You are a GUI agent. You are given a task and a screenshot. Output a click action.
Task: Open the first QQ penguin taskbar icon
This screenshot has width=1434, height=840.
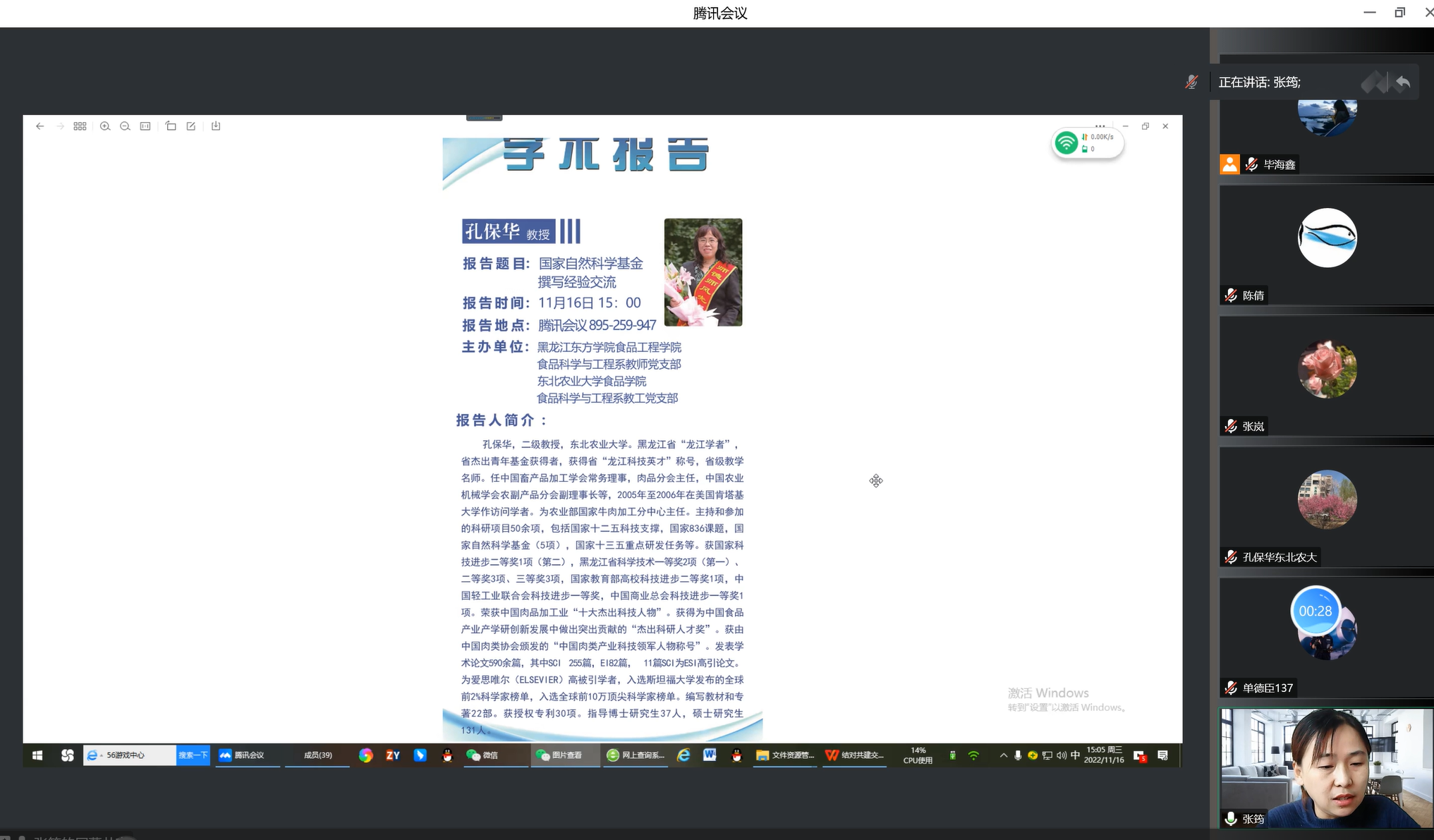coord(447,755)
